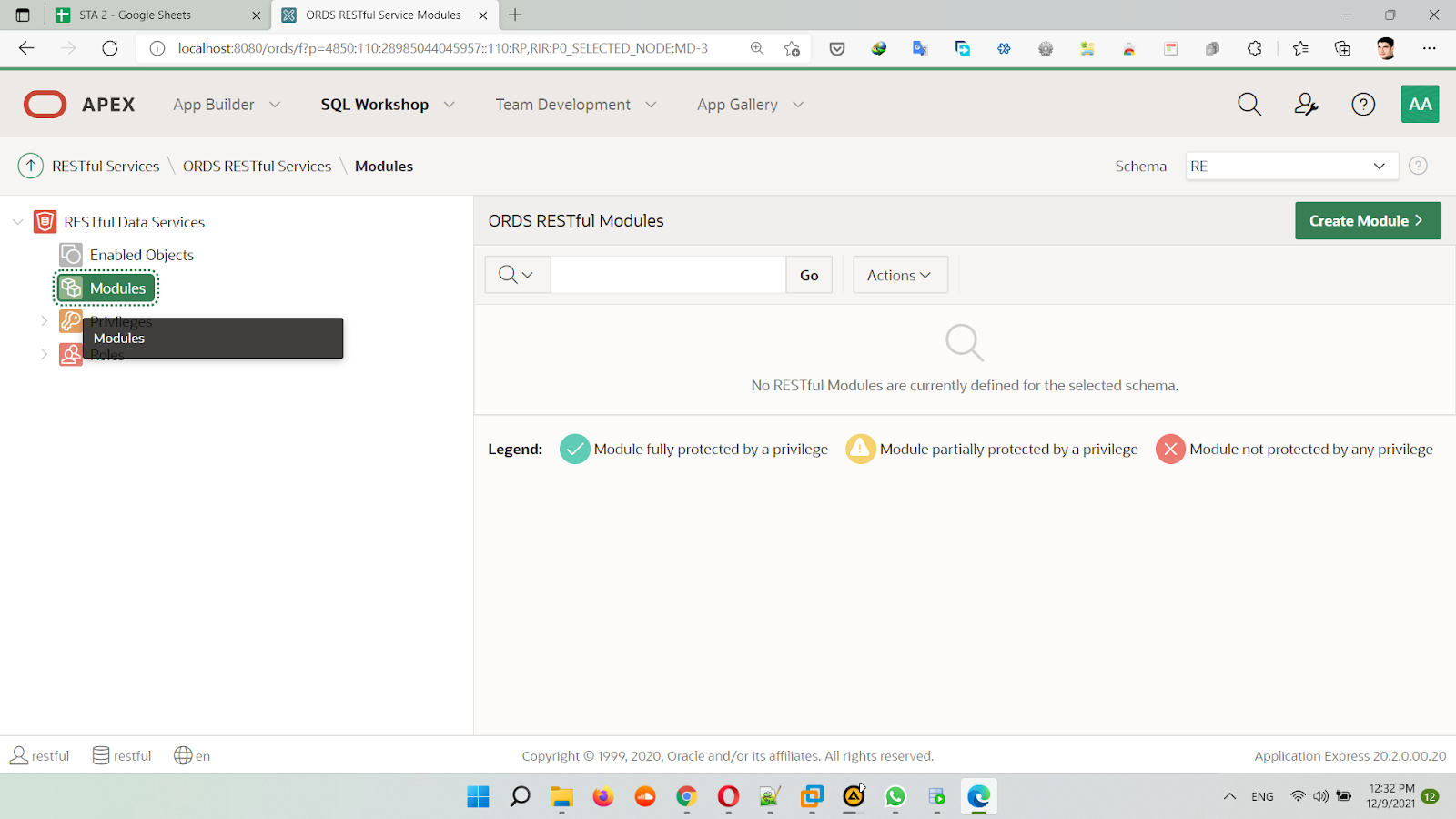Open the Administration user-wrench icon
This screenshot has height=819, width=1456.
pyautogui.click(x=1306, y=105)
